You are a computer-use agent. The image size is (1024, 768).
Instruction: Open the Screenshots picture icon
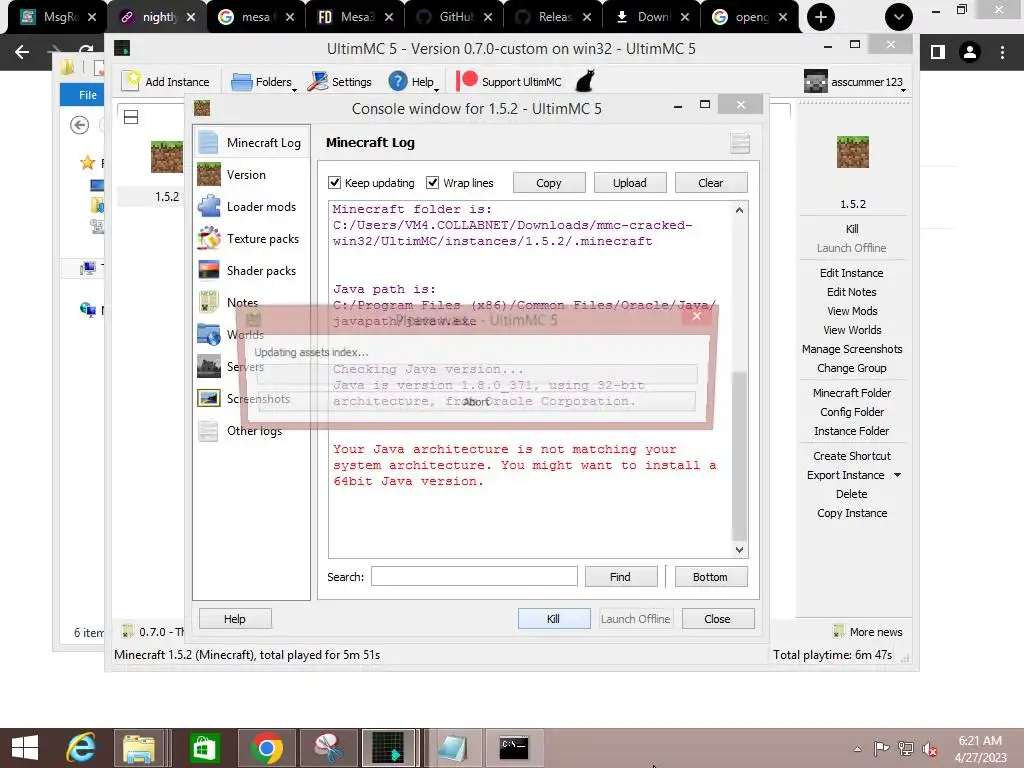(209, 398)
